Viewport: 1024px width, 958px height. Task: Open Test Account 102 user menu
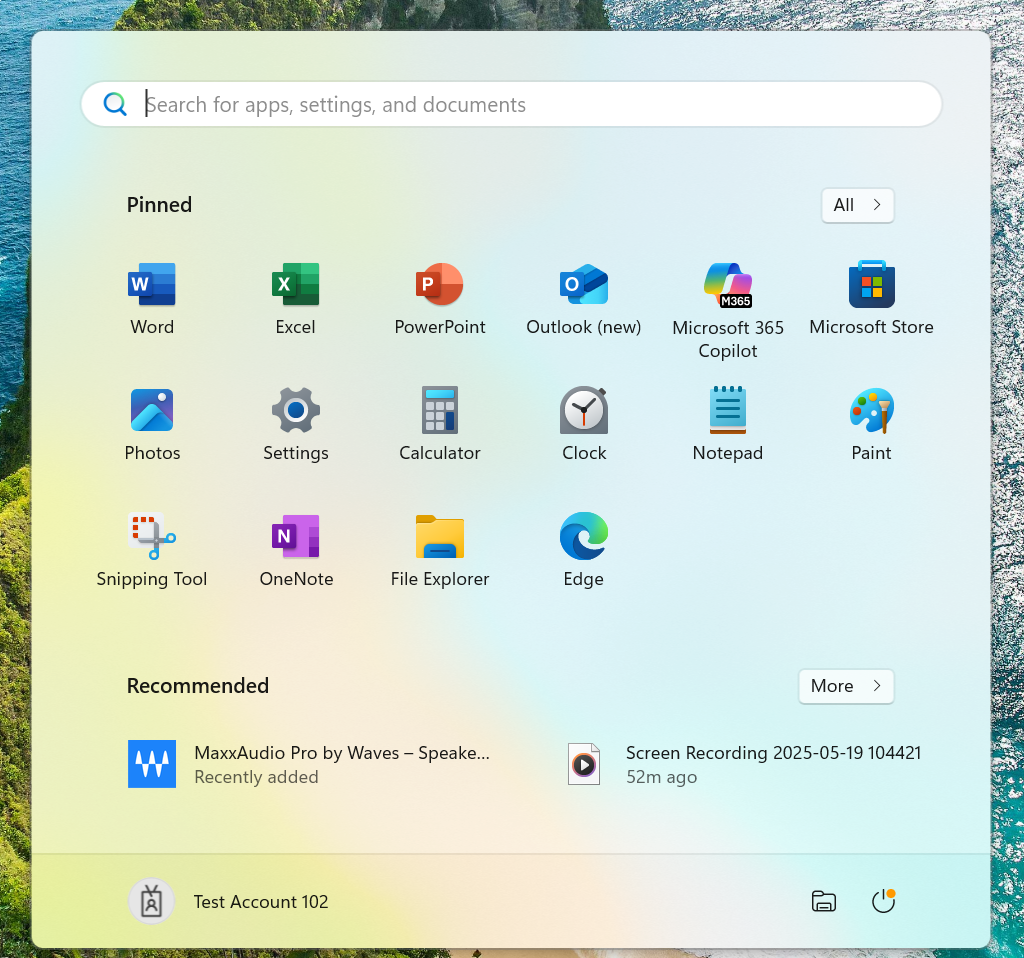(230, 901)
